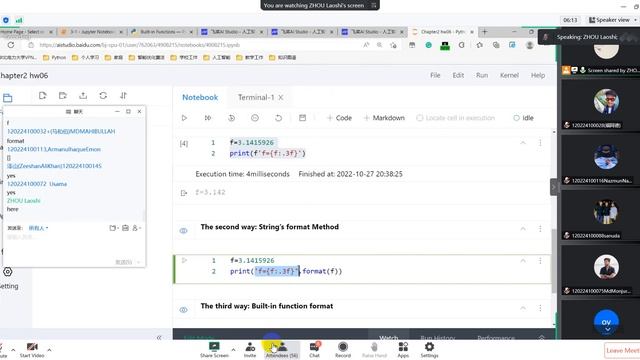
Task: Click Start Video in meeting toolbar
Action: (32, 350)
